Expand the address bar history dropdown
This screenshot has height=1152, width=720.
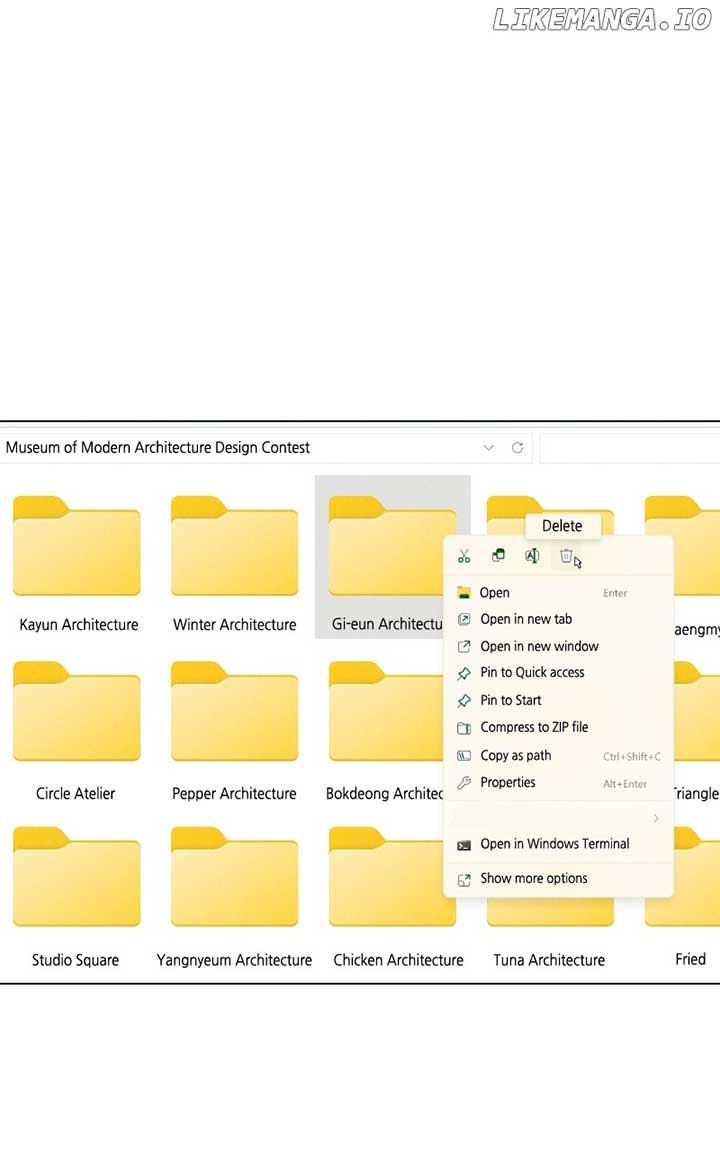pos(488,448)
